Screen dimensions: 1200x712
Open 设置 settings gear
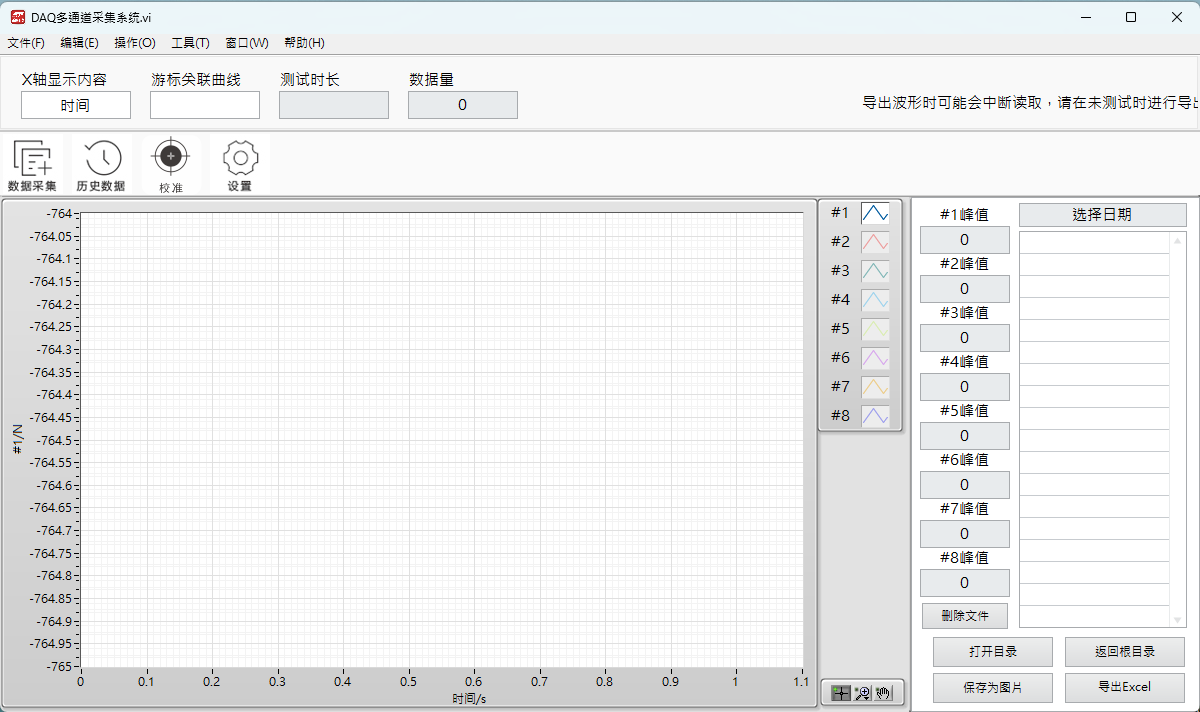[x=240, y=165]
